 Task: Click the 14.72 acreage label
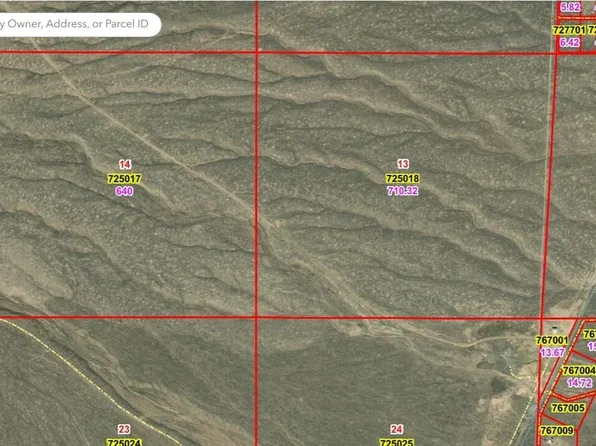pyautogui.click(x=579, y=383)
